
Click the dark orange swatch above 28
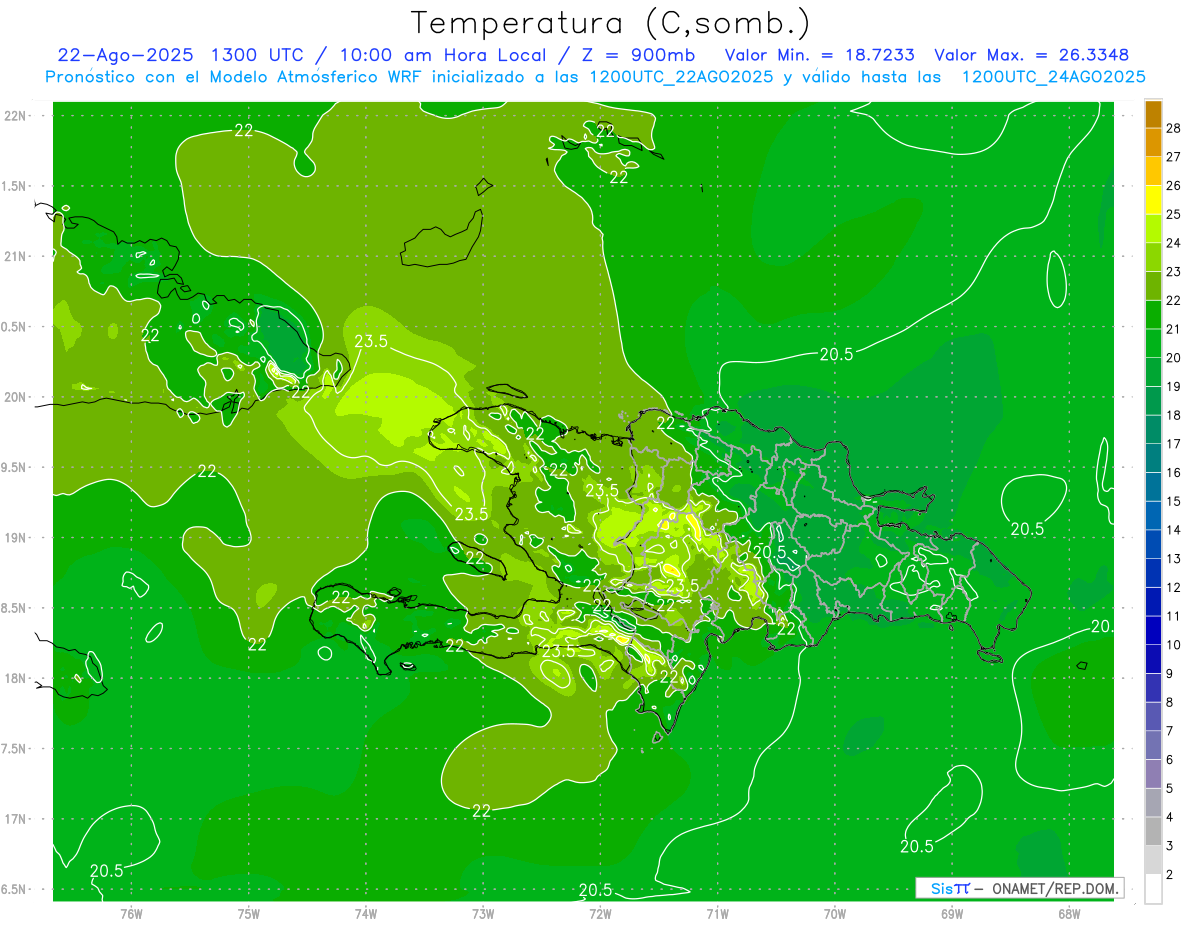tap(1153, 114)
